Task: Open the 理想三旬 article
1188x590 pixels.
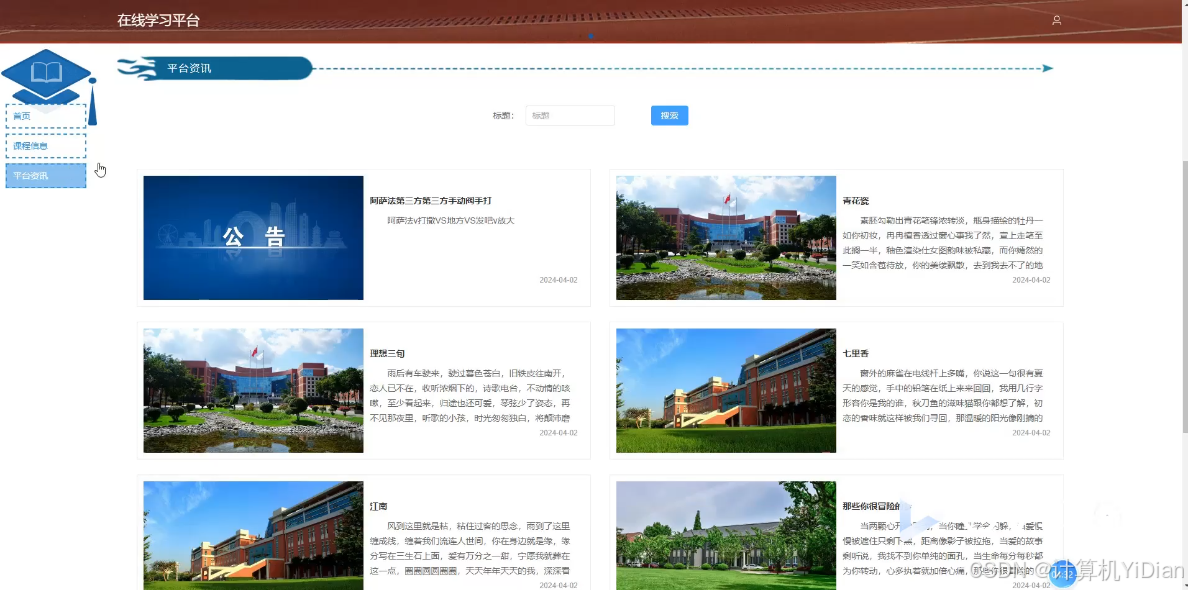Action: click(x=389, y=353)
